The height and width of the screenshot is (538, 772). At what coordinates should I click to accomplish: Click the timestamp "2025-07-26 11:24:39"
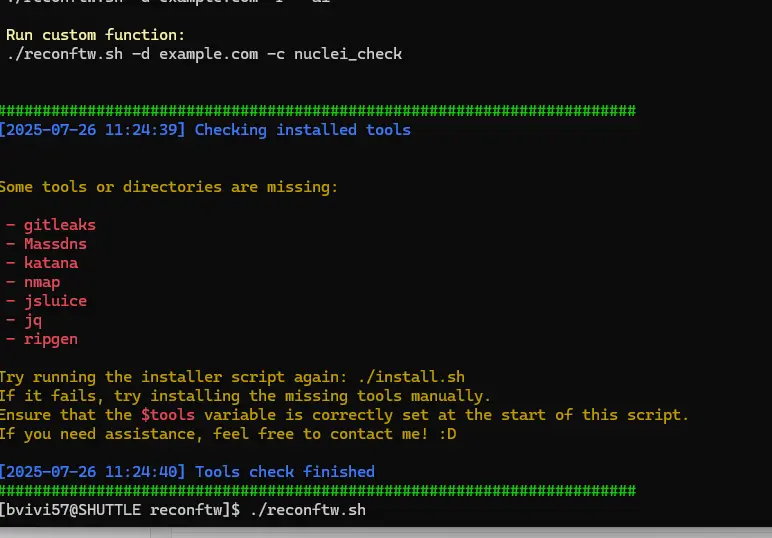point(92,129)
